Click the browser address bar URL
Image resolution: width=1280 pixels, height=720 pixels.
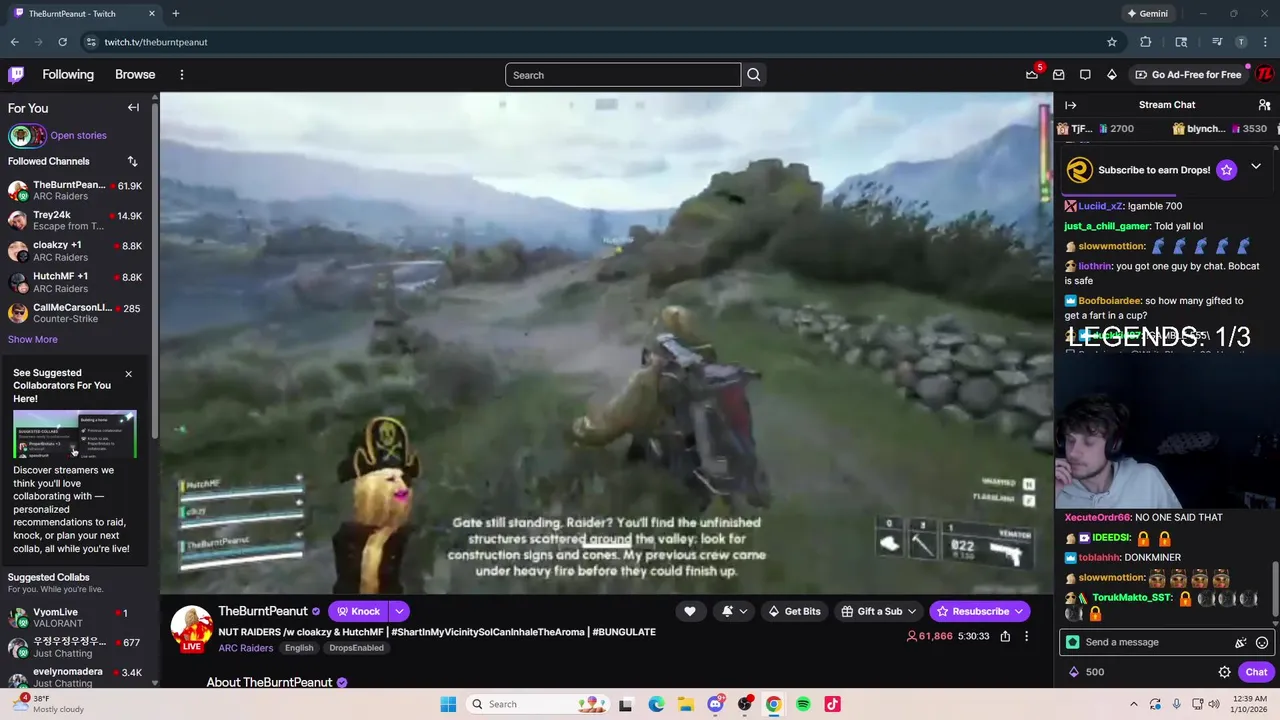(156, 42)
